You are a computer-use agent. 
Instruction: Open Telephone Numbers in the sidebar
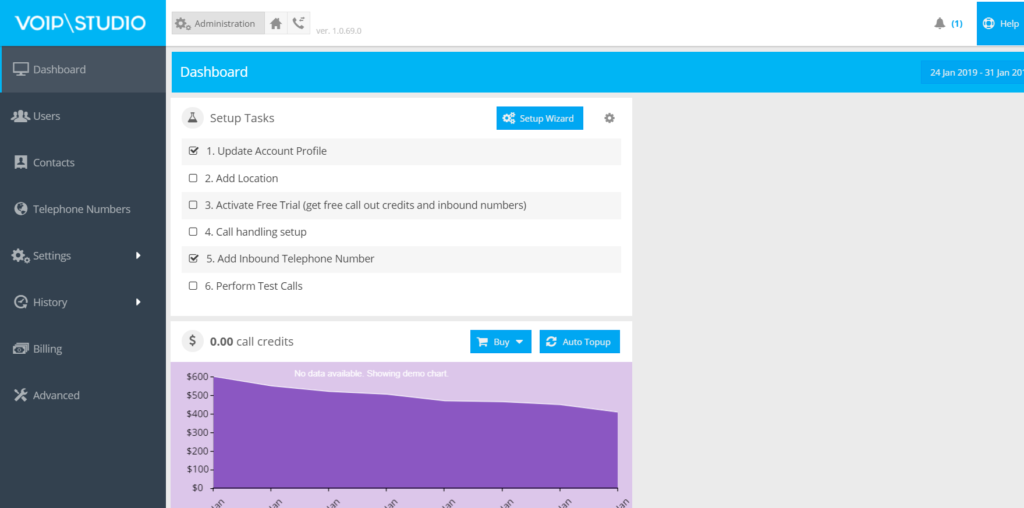coord(81,209)
